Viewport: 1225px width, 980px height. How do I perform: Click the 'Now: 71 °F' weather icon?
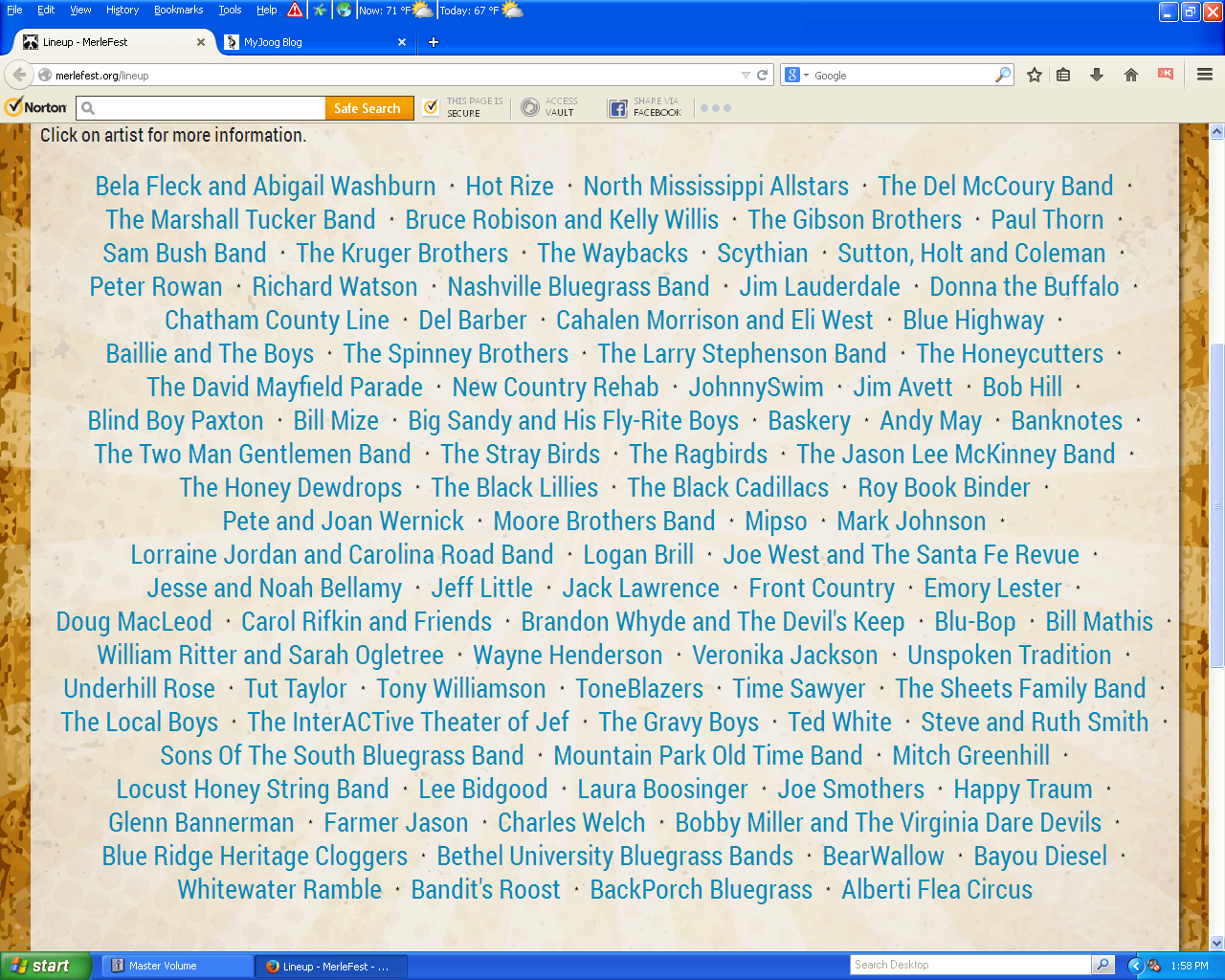click(x=422, y=11)
